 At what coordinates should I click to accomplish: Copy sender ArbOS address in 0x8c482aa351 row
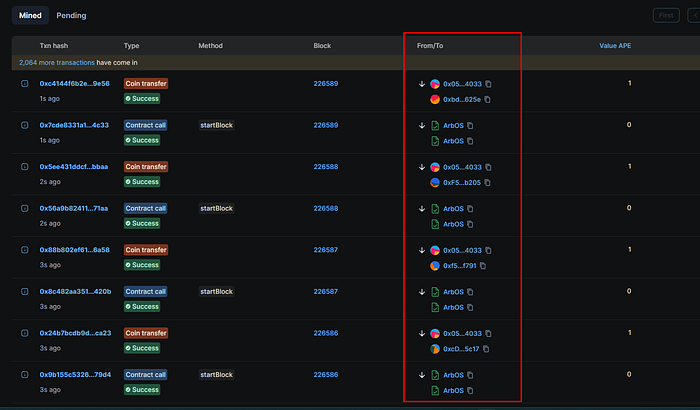tap(470, 292)
